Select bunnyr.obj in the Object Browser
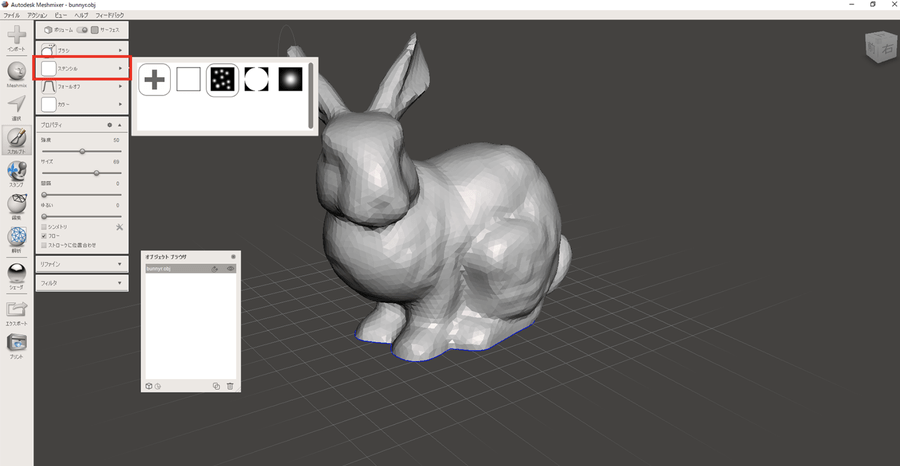Image resolution: width=900 pixels, height=466 pixels. click(175, 269)
